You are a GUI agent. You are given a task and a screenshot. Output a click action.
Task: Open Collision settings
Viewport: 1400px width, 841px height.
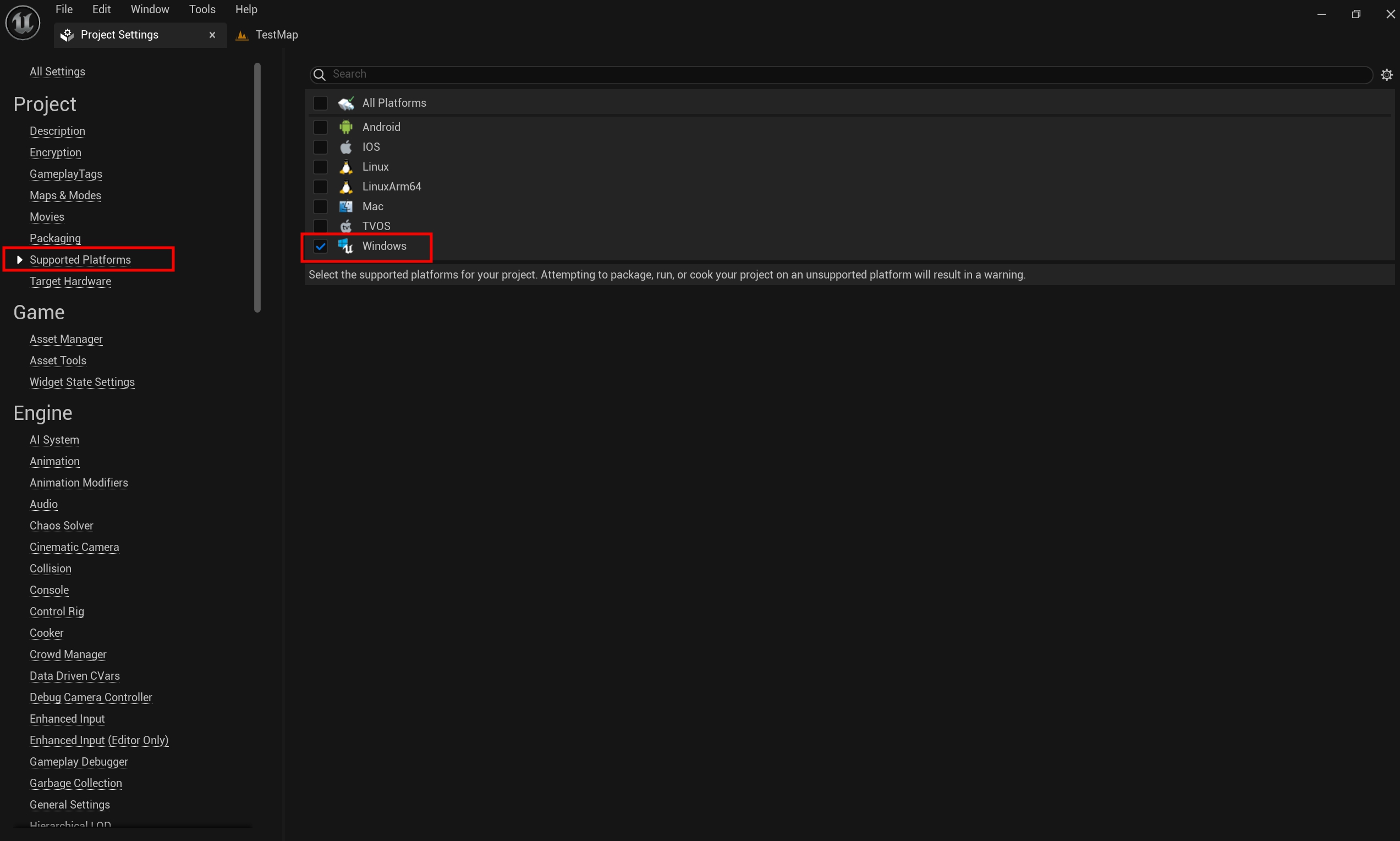click(51, 570)
